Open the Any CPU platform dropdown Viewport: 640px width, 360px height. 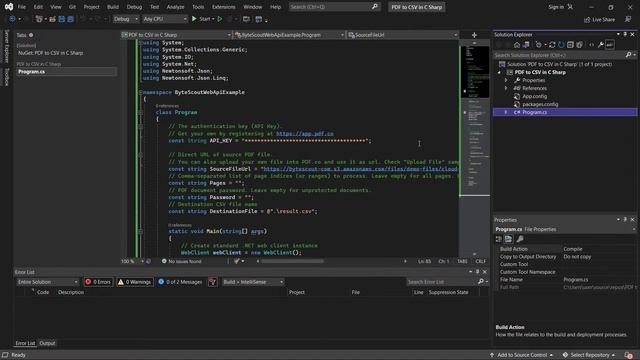[165, 19]
